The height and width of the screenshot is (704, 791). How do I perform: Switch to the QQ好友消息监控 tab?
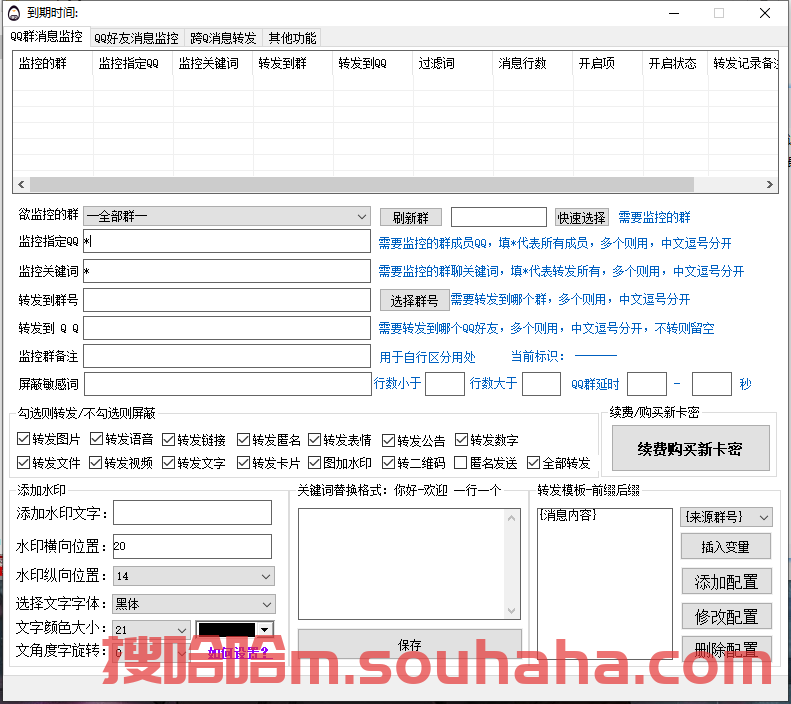click(136, 38)
